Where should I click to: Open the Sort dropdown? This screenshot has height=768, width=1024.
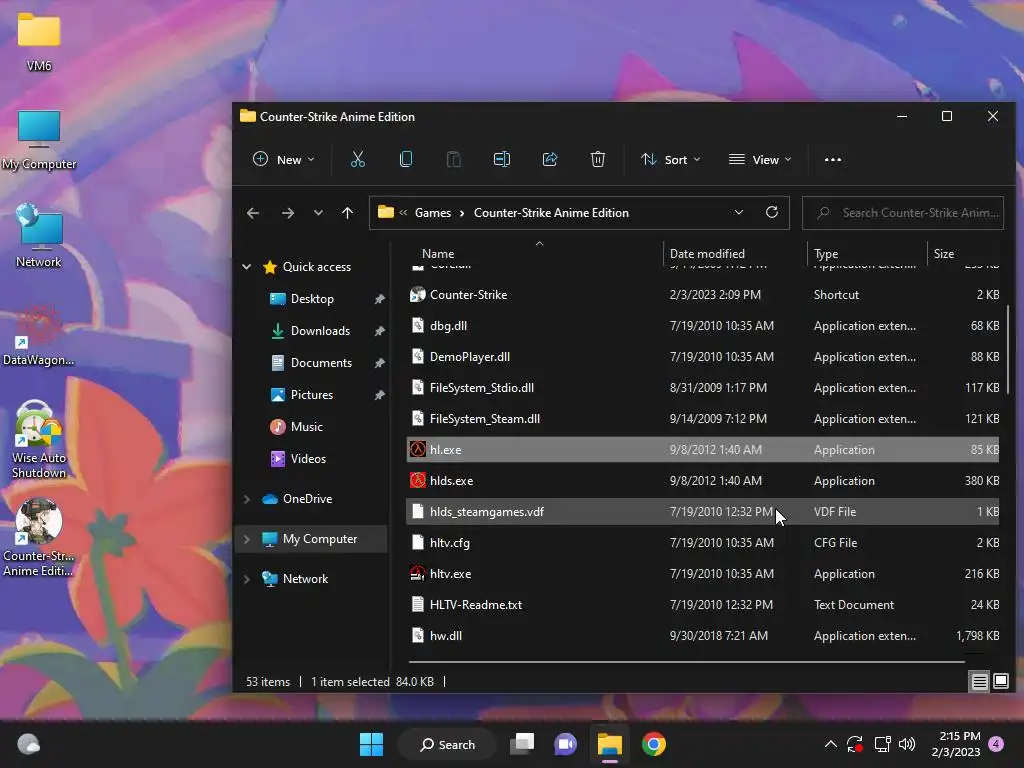tap(671, 159)
